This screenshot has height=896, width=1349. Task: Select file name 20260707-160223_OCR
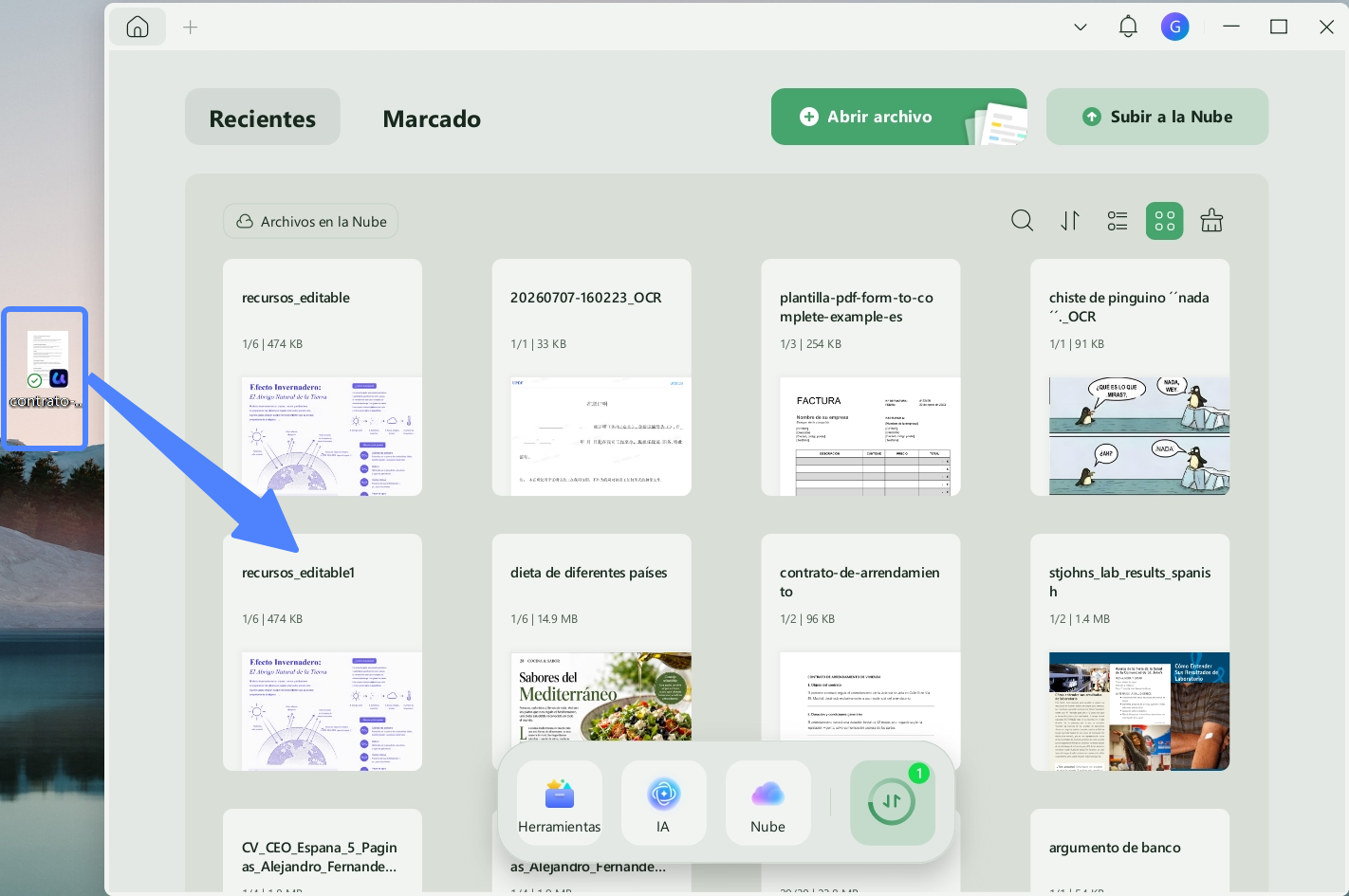pos(586,298)
